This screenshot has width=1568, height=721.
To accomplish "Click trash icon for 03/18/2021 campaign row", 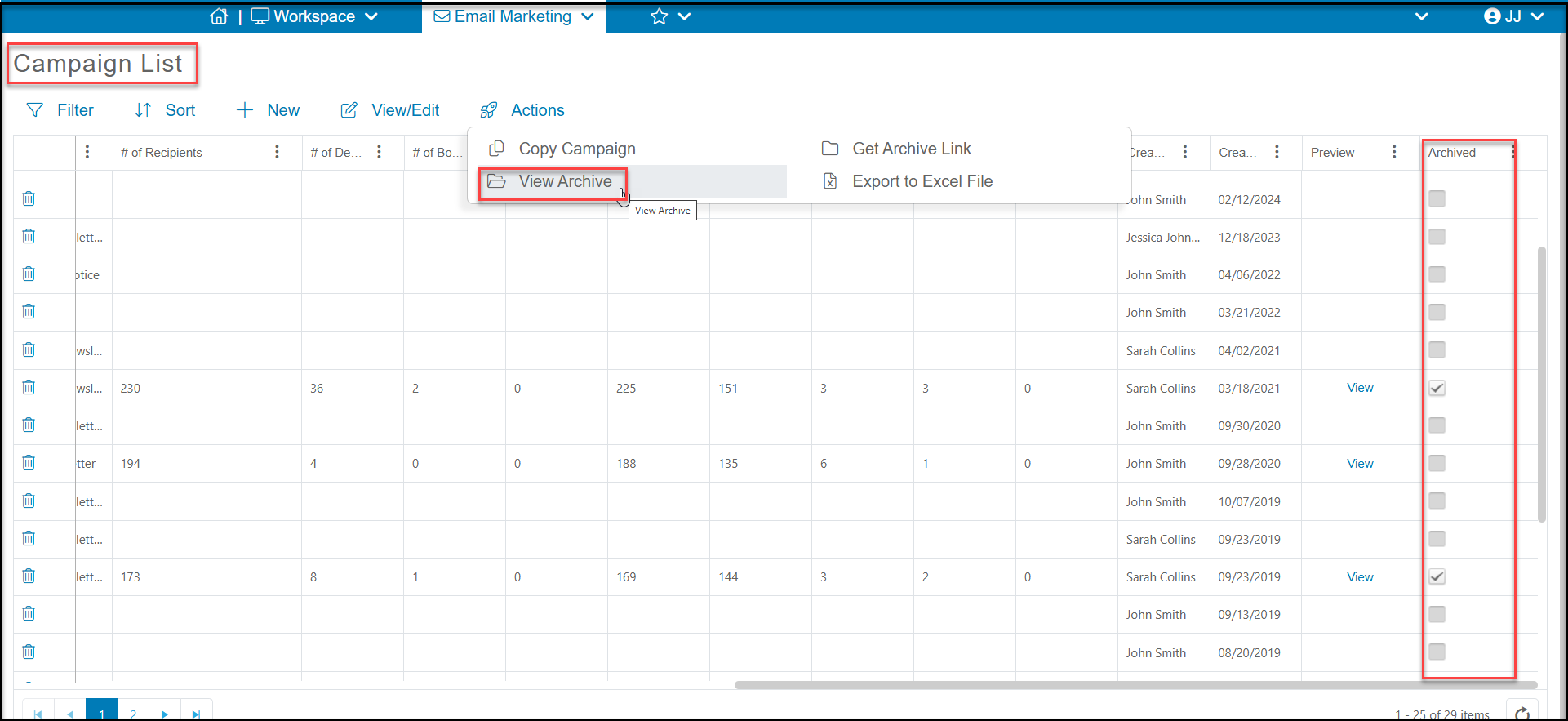I will pyautogui.click(x=29, y=387).
